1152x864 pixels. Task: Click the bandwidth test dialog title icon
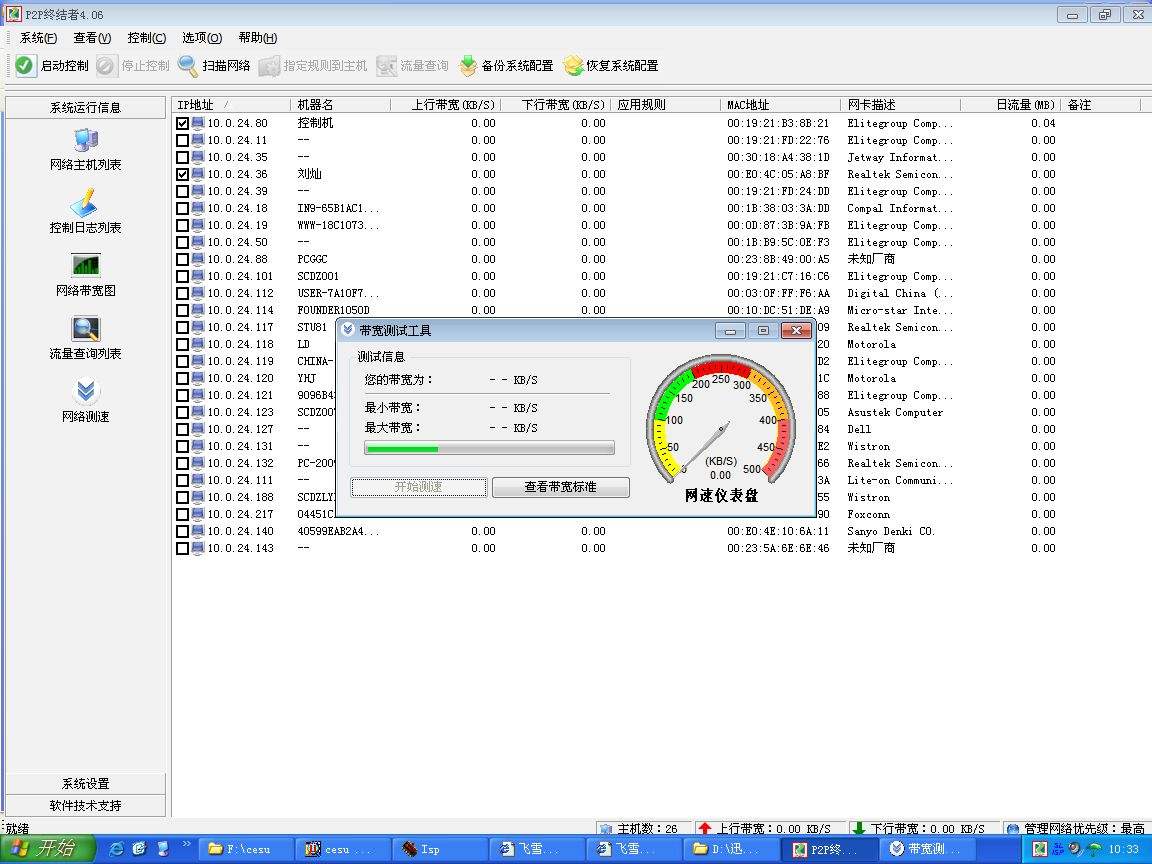point(348,330)
